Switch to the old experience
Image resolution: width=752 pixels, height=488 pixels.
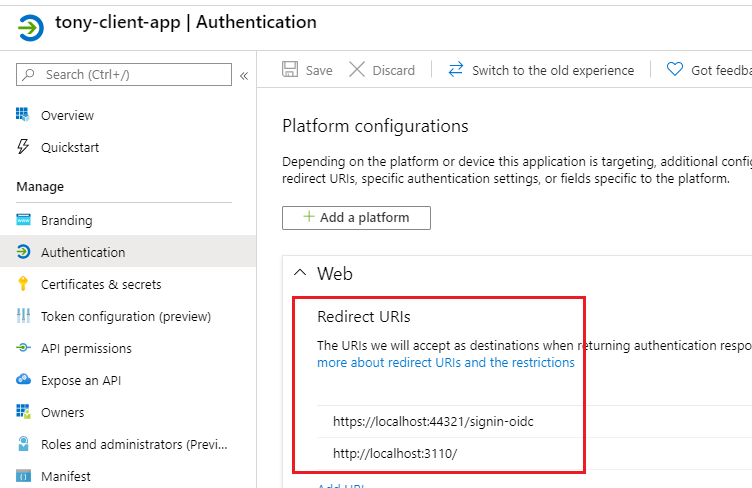541,70
